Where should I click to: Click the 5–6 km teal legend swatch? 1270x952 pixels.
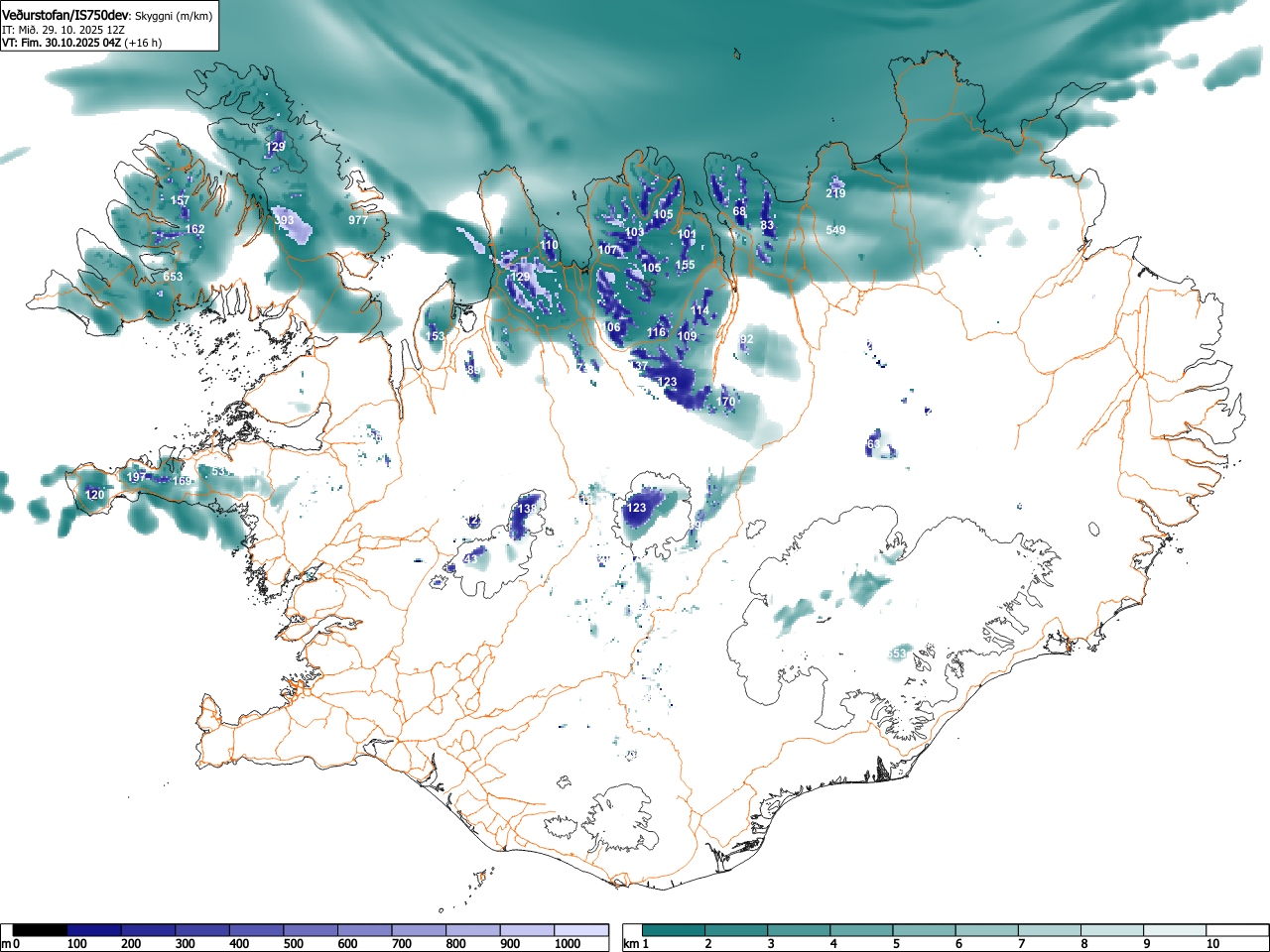tap(926, 930)
